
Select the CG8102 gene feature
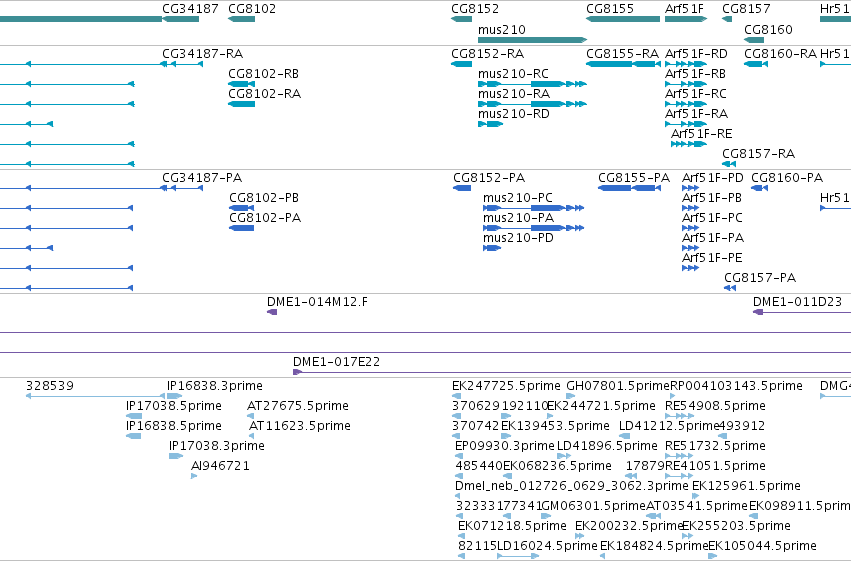click(242, 19)
